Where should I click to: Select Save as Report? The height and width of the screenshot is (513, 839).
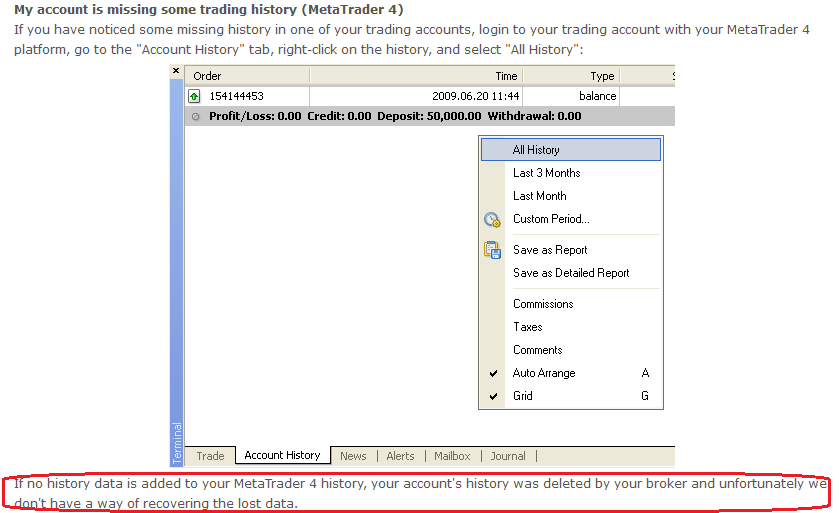[x=571, y=250]
